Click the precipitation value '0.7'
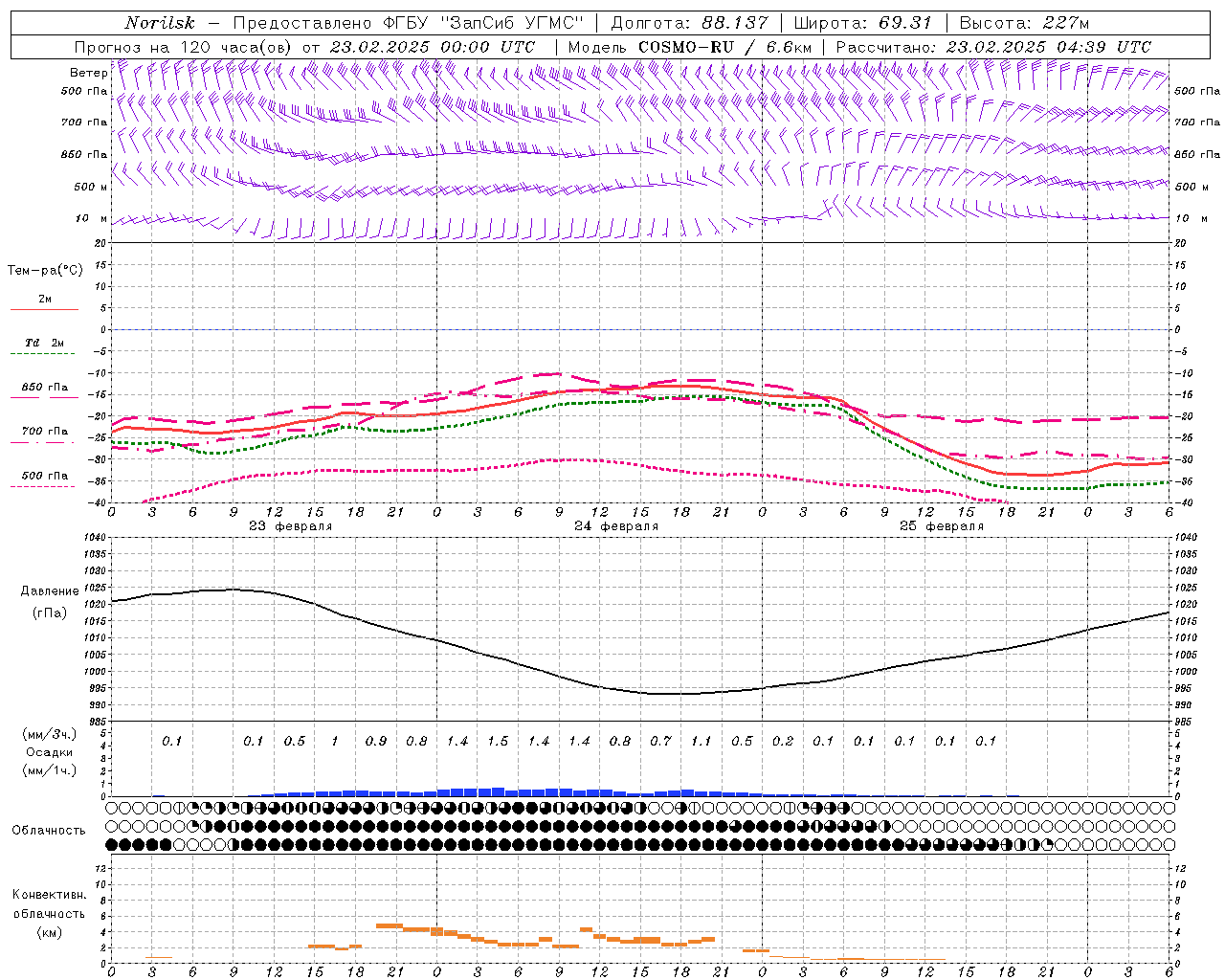Image resolution: width=1225 pixels, height=980 pixels. [x=660, y=741]
